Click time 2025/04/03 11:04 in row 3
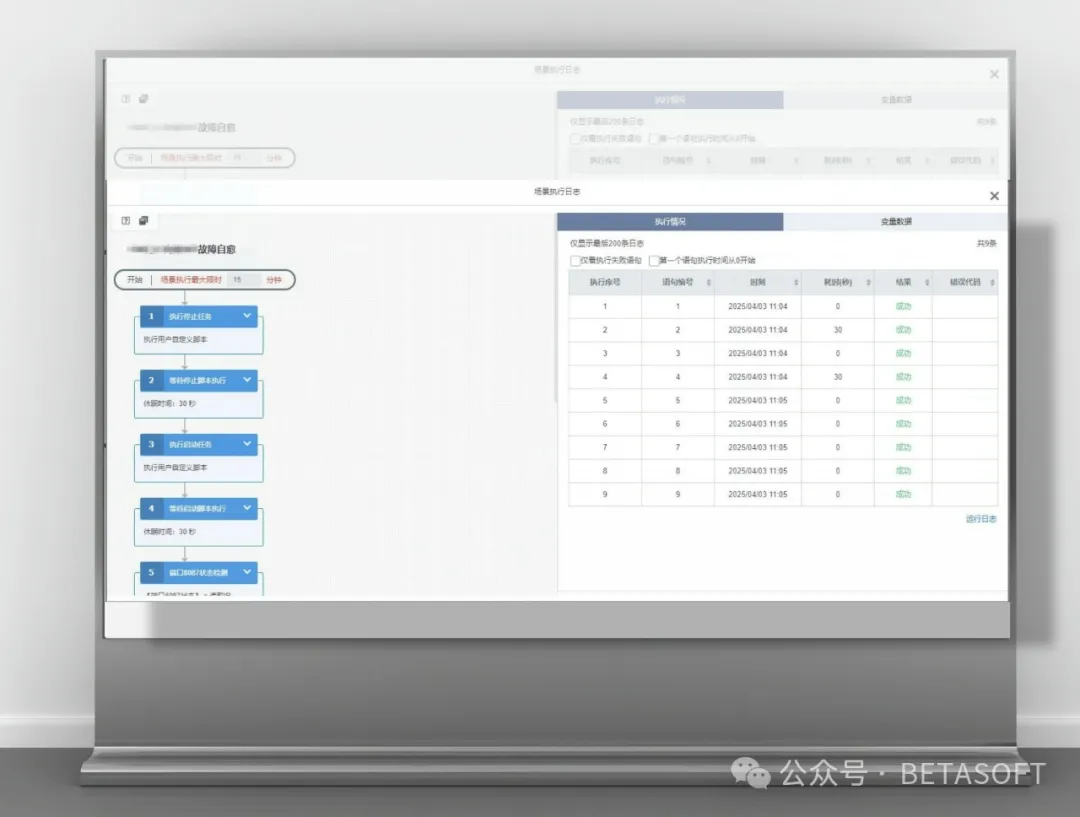 point(758,353)
